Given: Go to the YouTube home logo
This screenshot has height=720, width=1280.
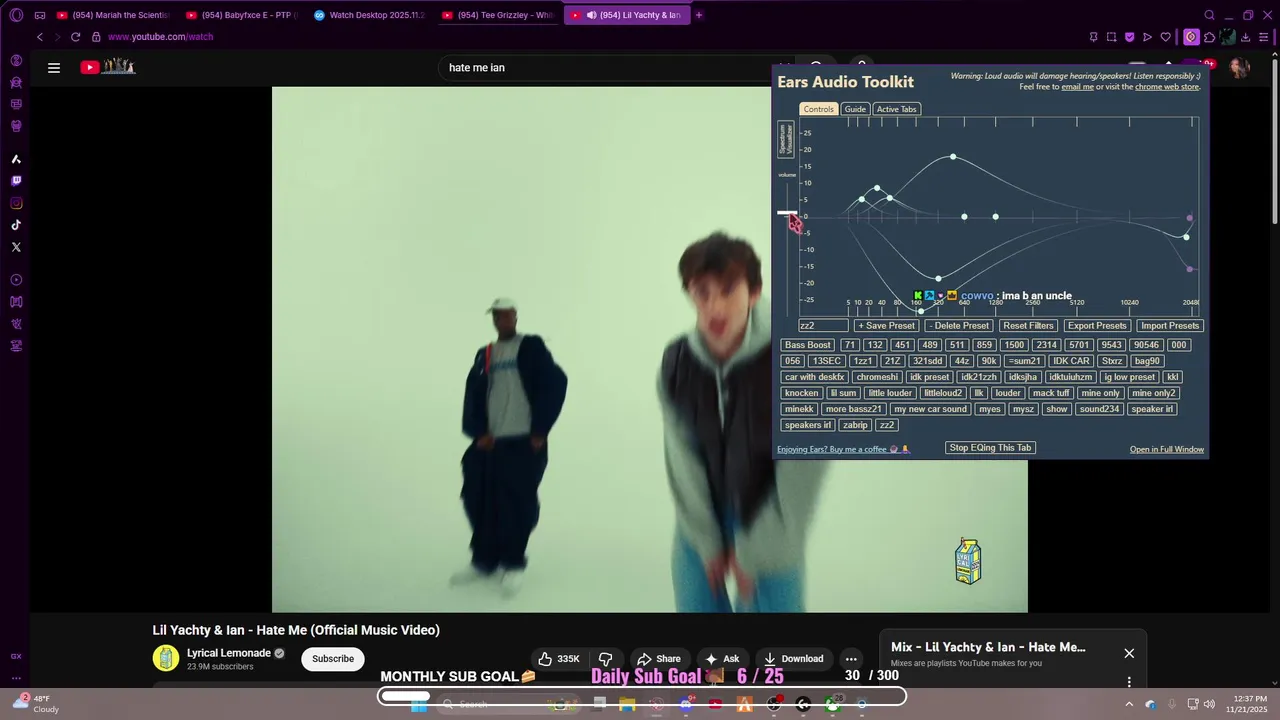Looking at the screenshot, I should [x=108, y=67].
